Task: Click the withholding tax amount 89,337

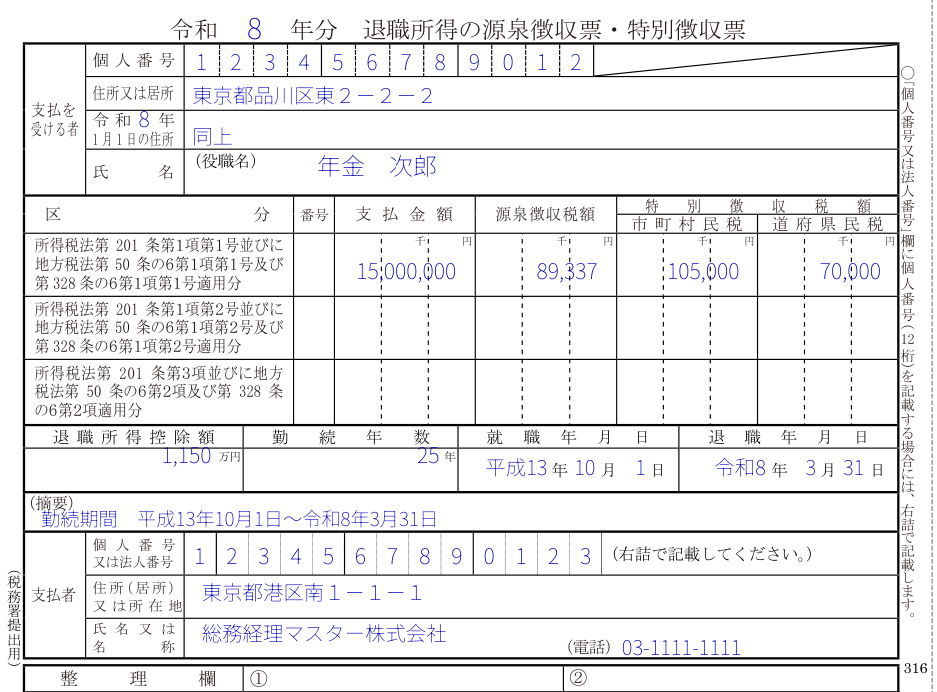Action: (x=567, y=271)
